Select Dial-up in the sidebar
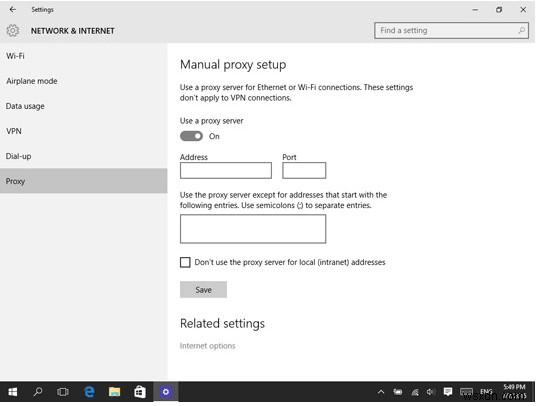This screenshot has height=406, width=536. click(83, 156)
